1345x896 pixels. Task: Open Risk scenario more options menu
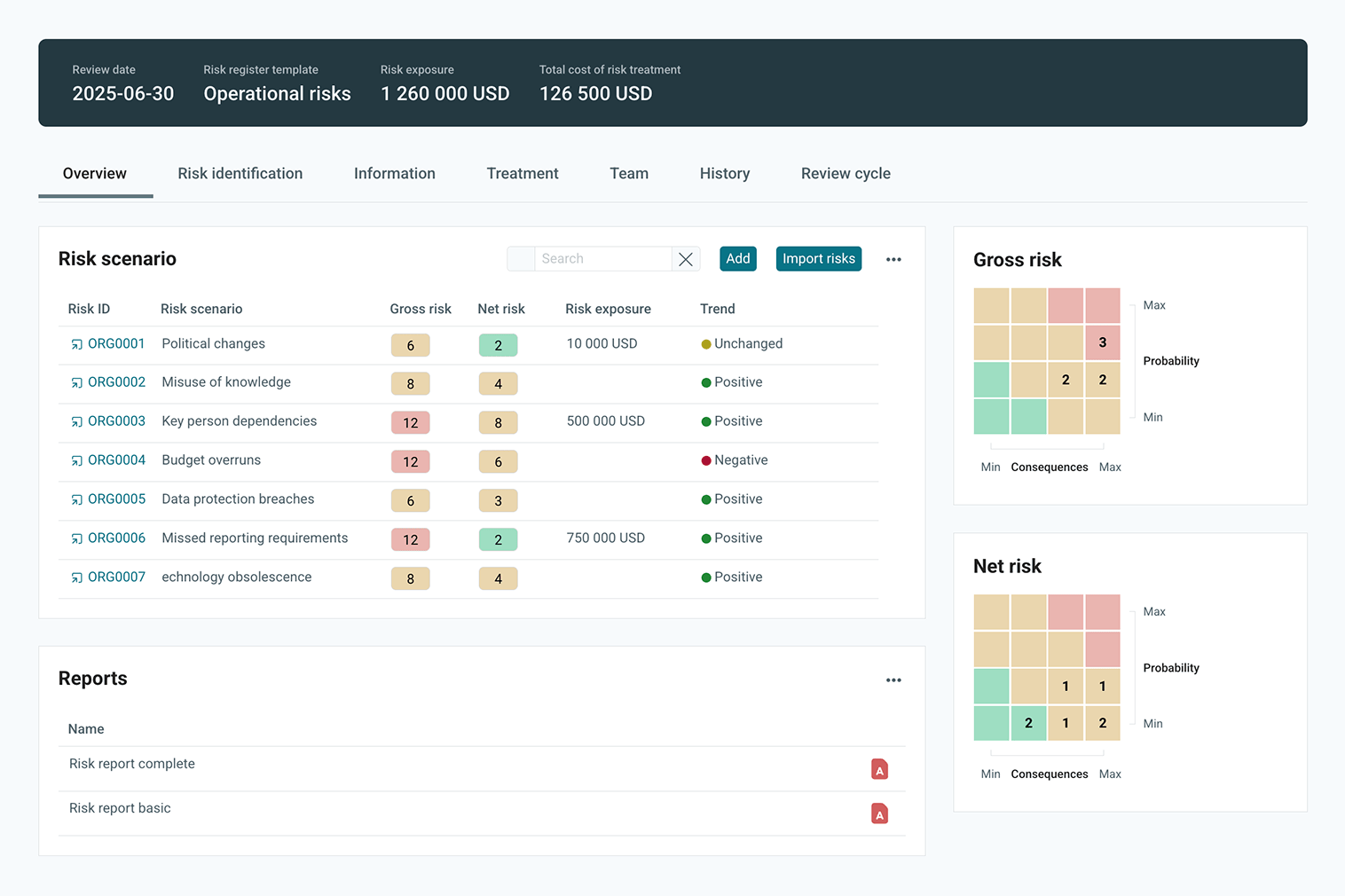click(893, 259)
